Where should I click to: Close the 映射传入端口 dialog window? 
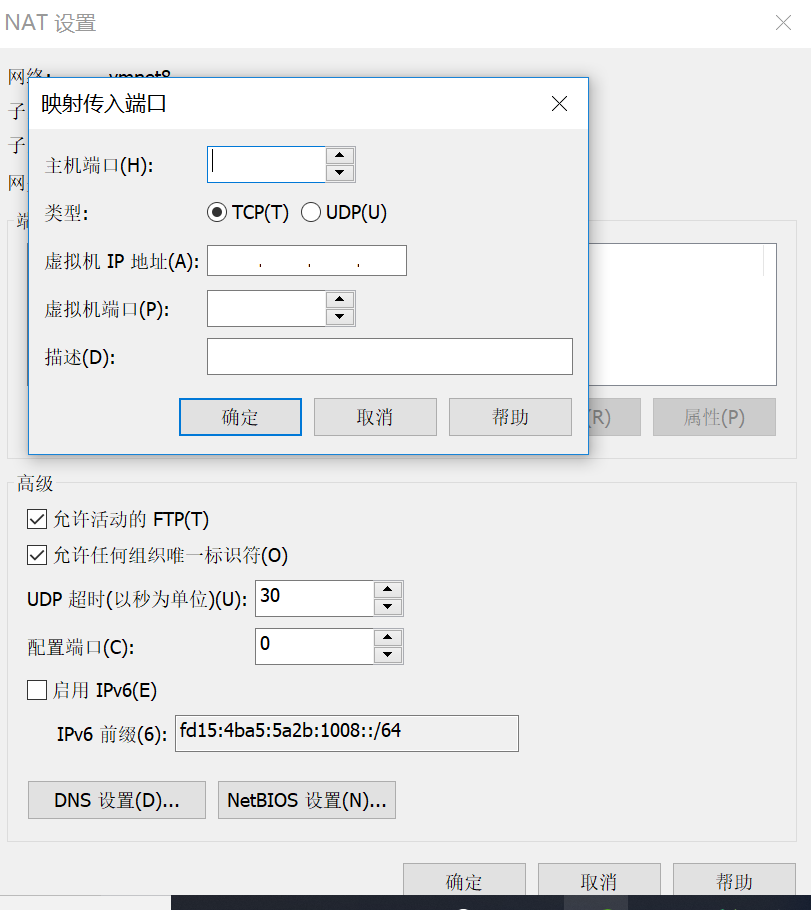click(559, 104)
